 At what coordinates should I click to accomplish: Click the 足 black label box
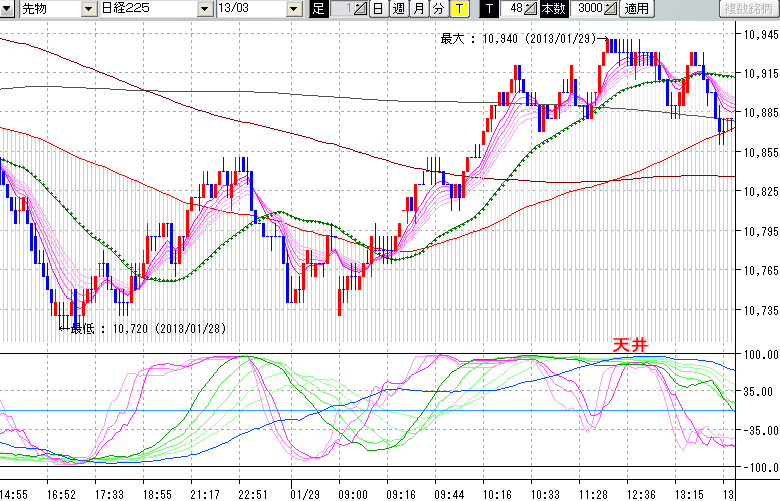[x=319, y=9]
